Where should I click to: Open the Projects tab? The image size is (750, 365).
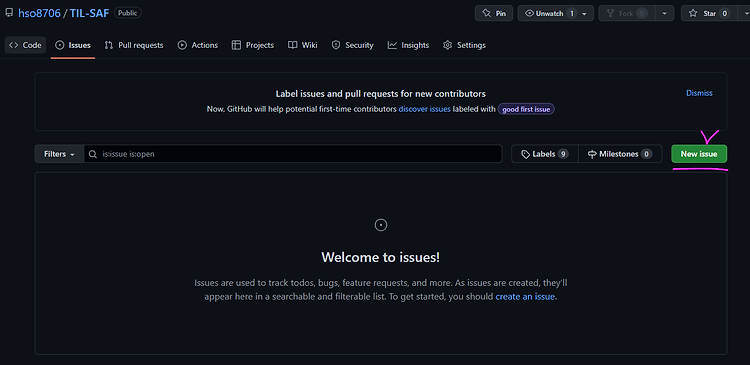tap(253, 45)
